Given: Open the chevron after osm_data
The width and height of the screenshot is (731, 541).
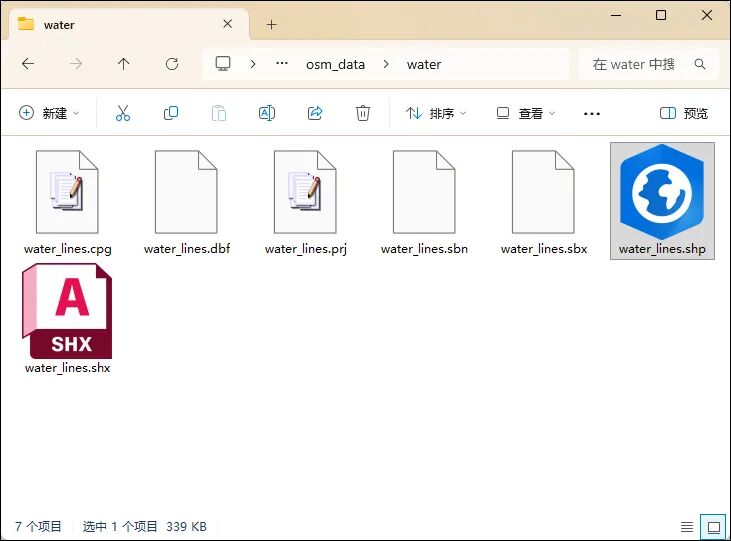Looking at the screenshot, I should (x=386, y=64).
